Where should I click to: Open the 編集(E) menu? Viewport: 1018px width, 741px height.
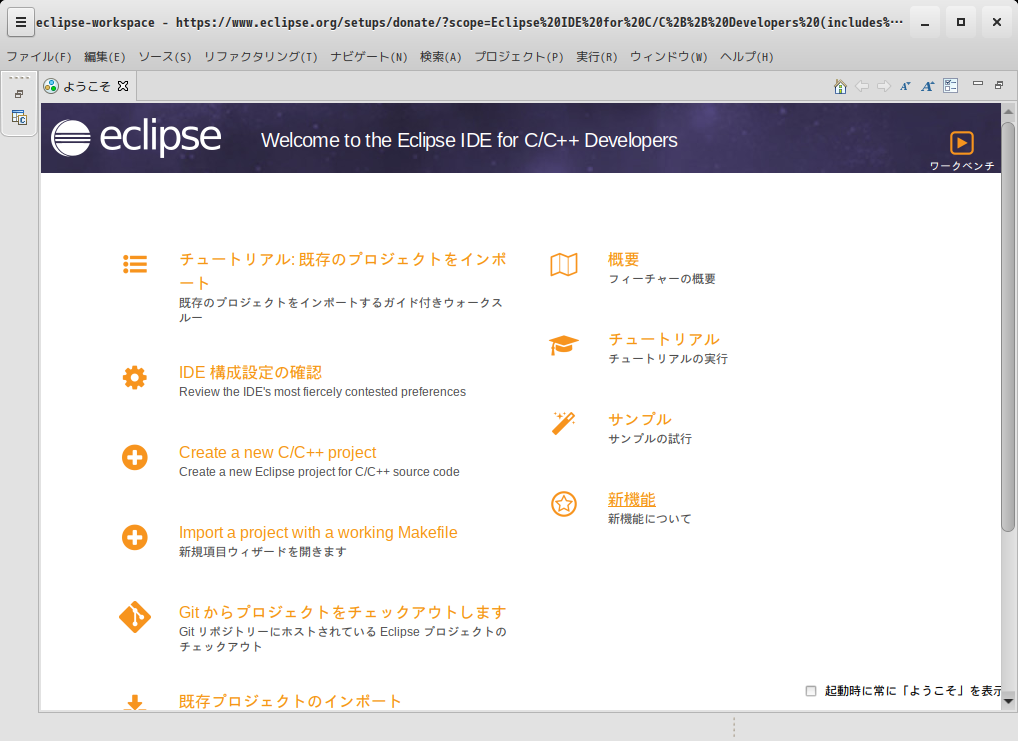tap(105, 57)
